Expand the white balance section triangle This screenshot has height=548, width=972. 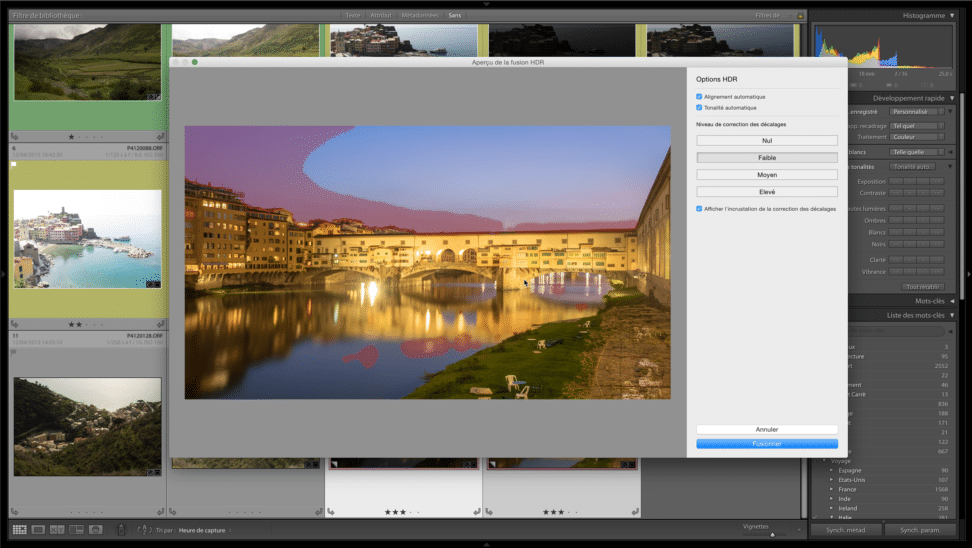[952, 152]
